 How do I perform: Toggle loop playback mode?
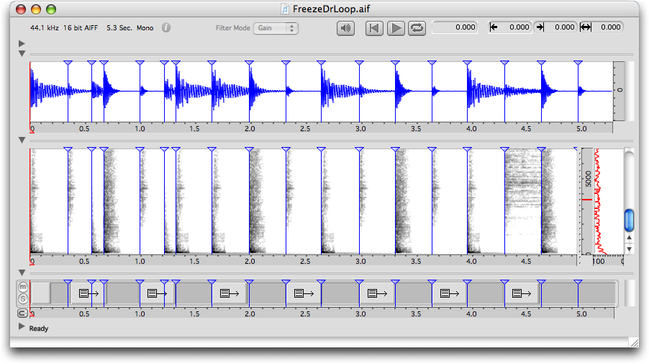coord(417,28)
